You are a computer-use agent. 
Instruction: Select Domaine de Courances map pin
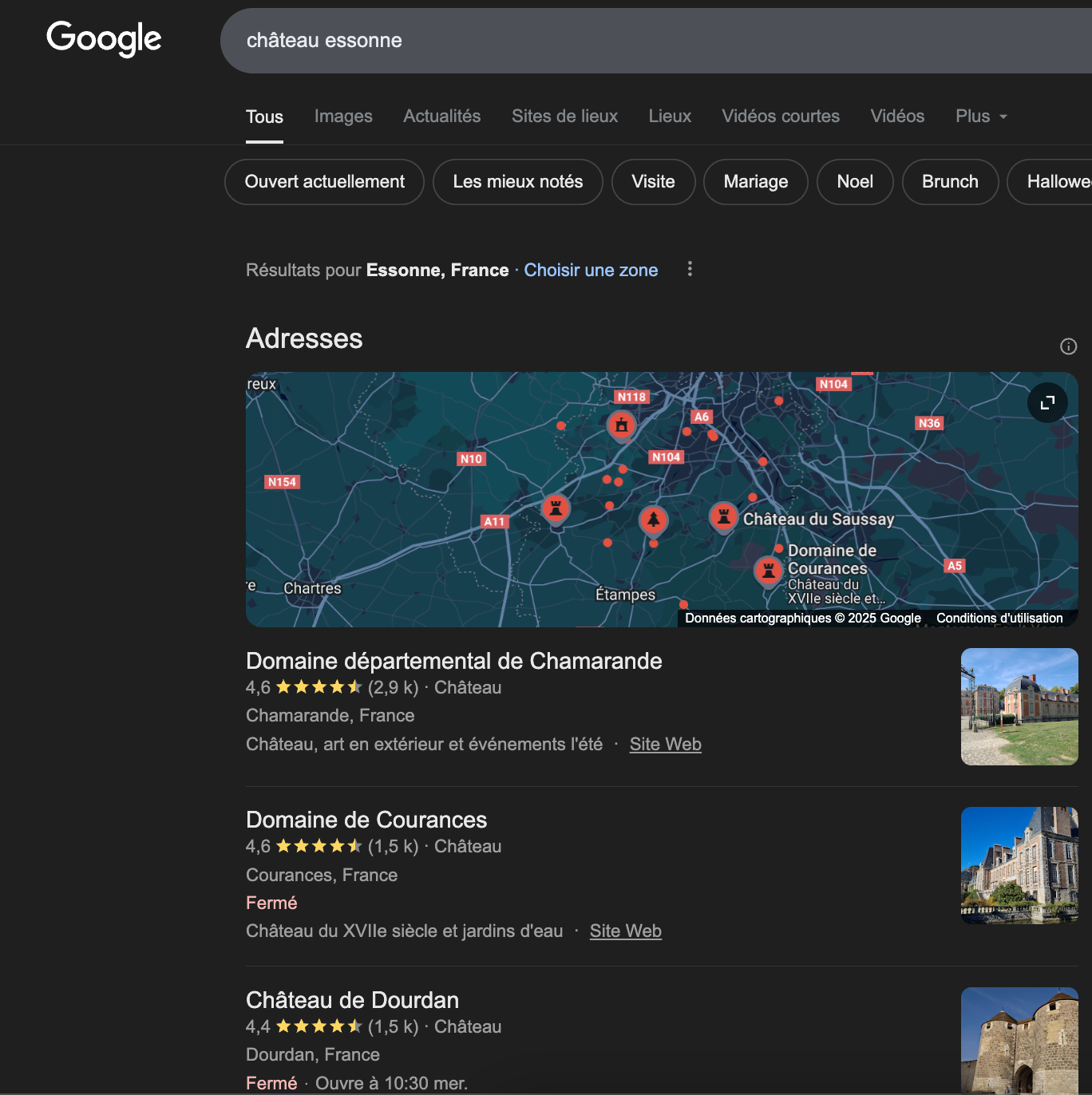(x=768, y=571)
